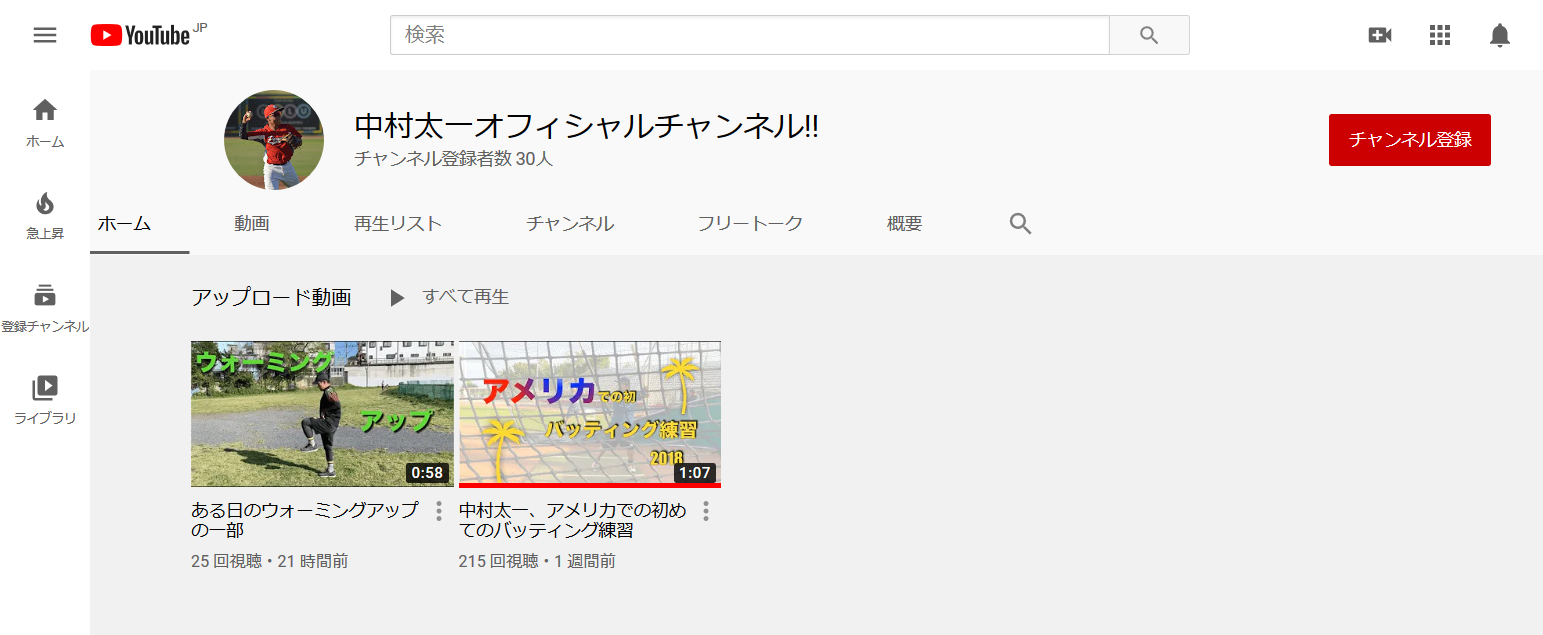Show notifications via bell icon
Viewport: 1543px width, 635px height.
point(1499,35)
